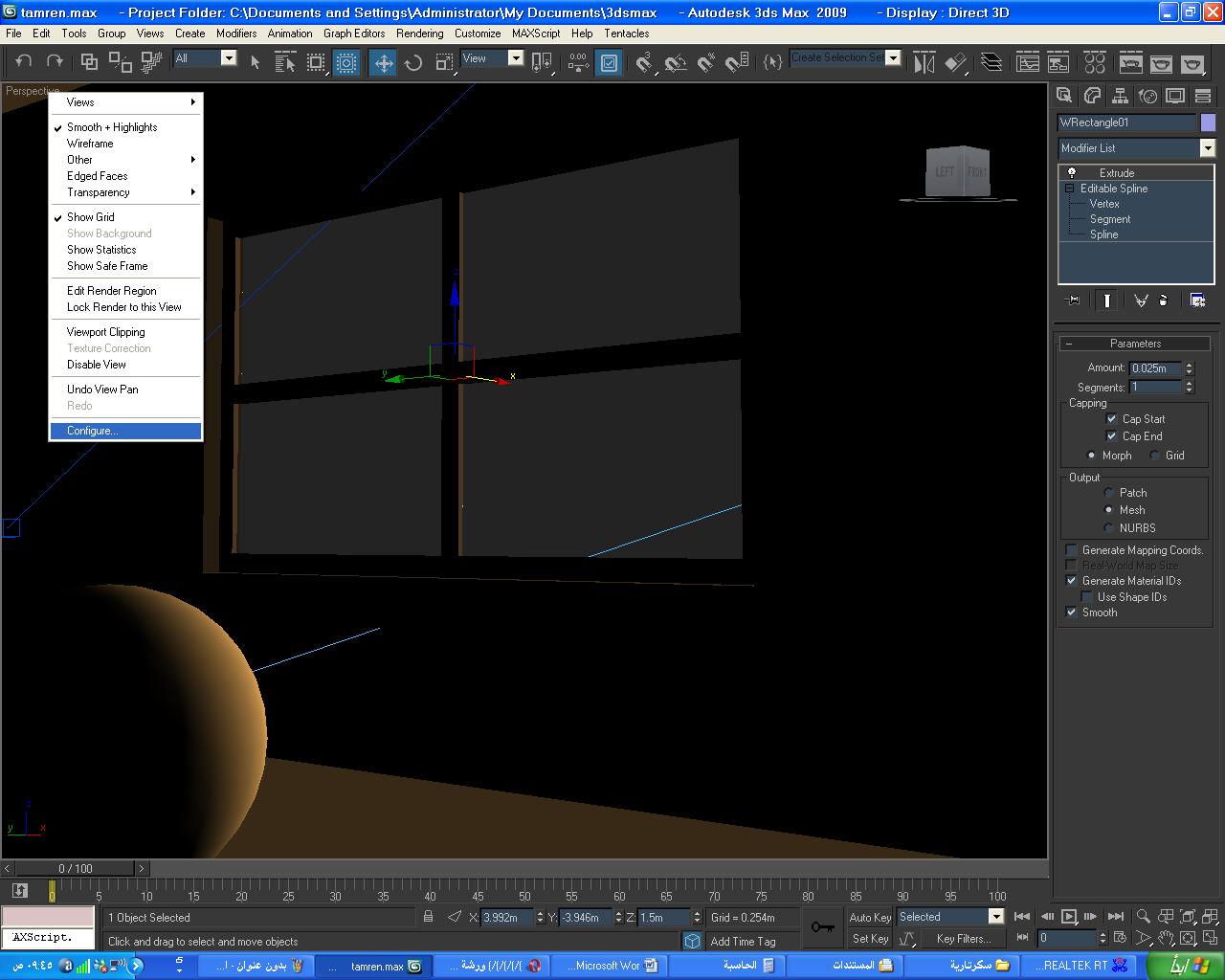Click the Amount value field
Image resolution: width=1225 pixels, height=980 pixels.
click(1155, 368)
